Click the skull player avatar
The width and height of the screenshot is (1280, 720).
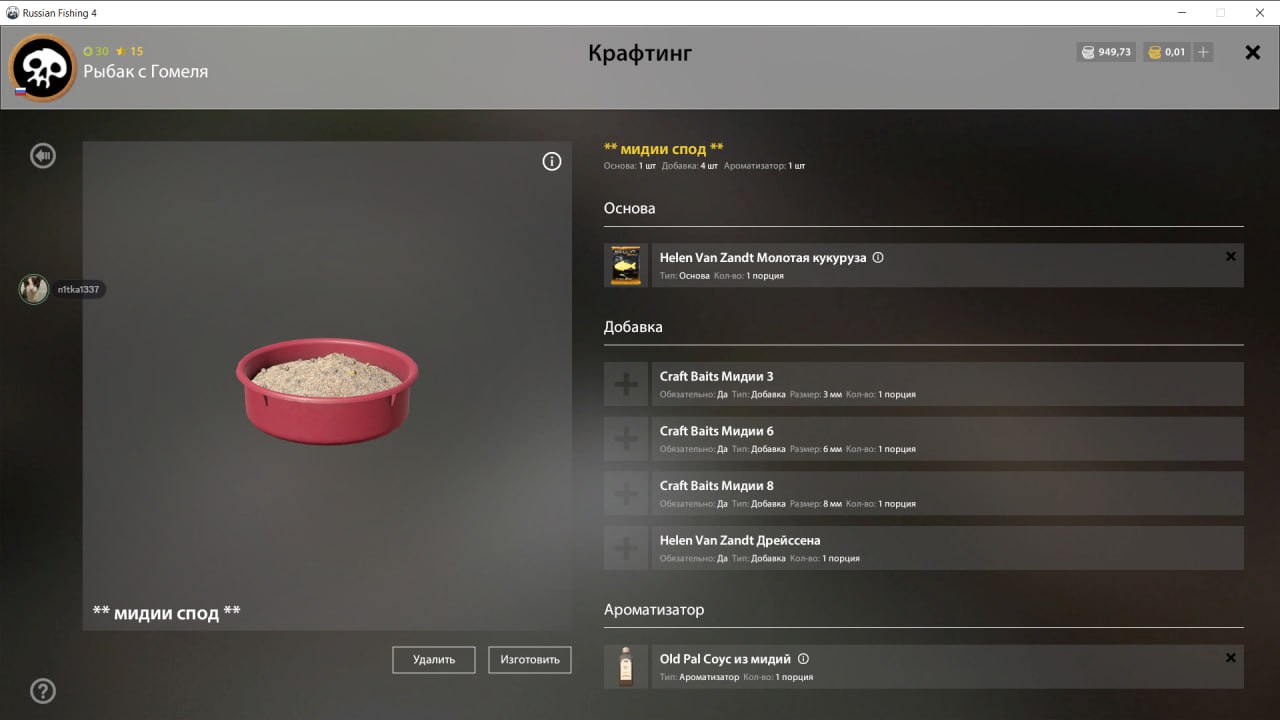point(43,68)
